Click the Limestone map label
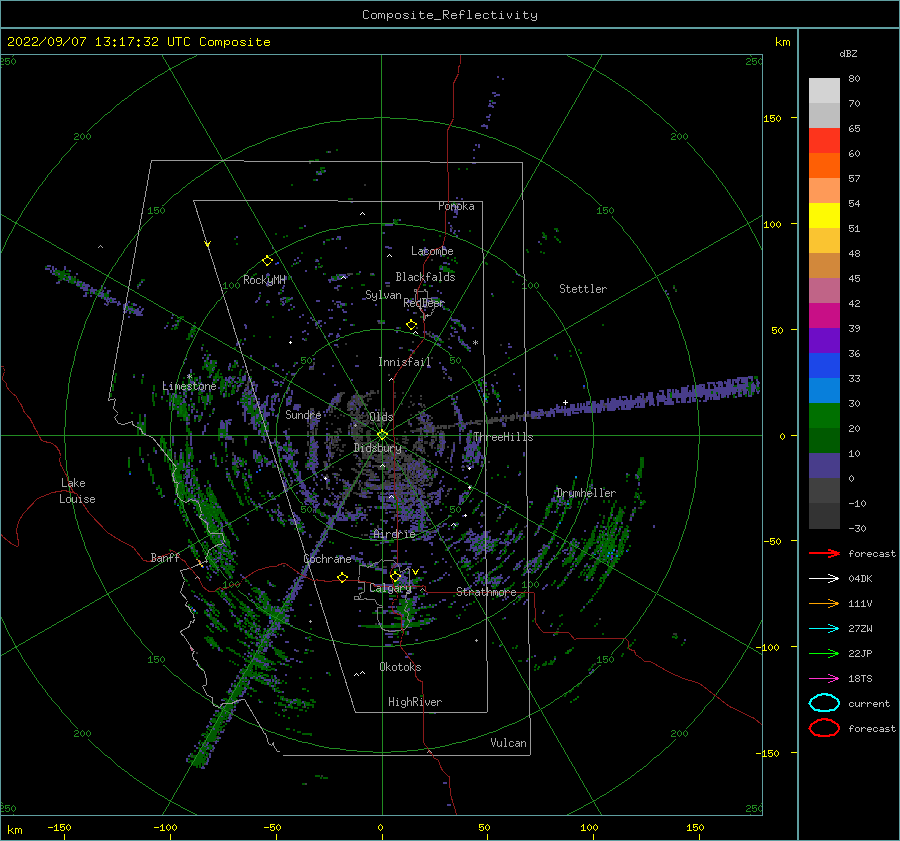The image size is (900, 841). (189, 386)
